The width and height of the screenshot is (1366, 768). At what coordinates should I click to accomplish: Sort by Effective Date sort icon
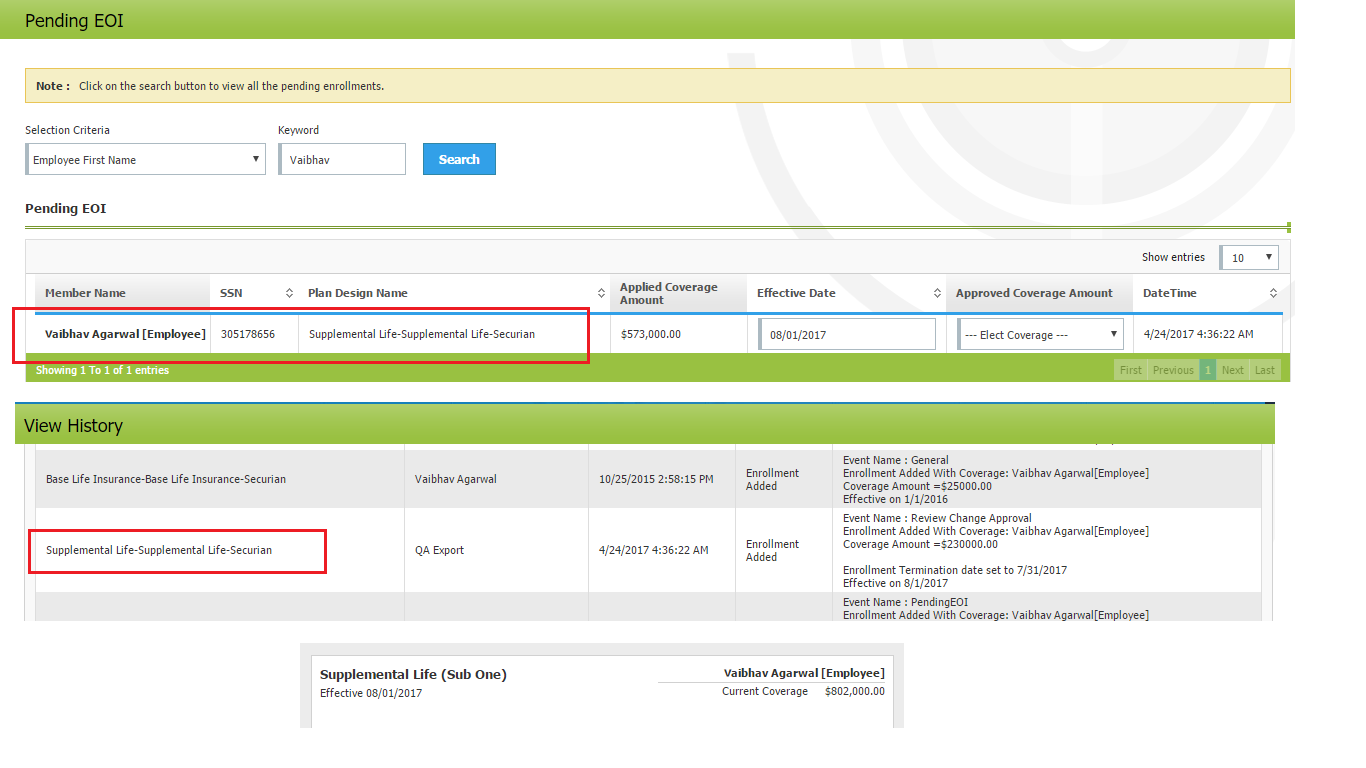pyautogui.click(x=937, y=293)
